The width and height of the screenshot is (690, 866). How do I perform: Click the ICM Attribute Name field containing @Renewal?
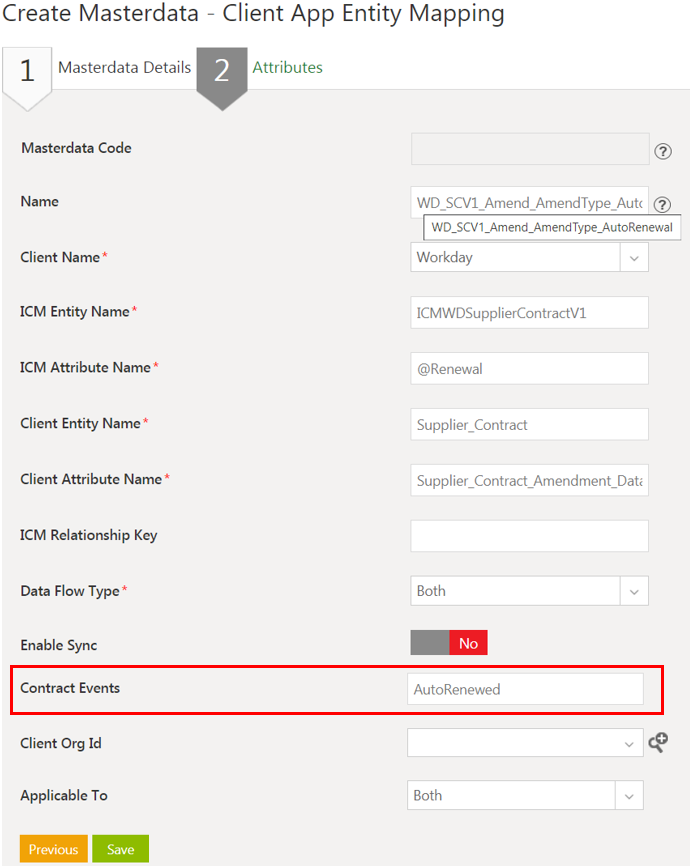[x=529, y=368]
